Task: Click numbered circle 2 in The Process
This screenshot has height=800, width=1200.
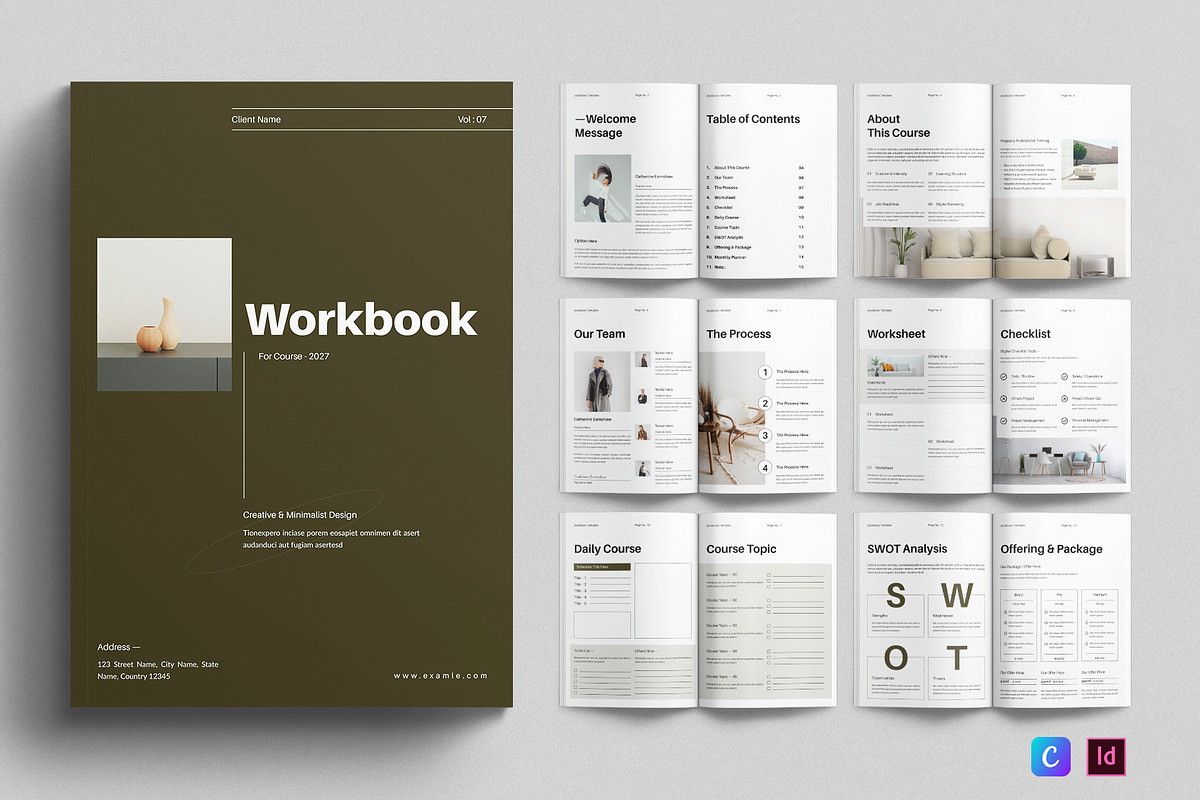Action: pyautogui.click(x=765, y=404)
